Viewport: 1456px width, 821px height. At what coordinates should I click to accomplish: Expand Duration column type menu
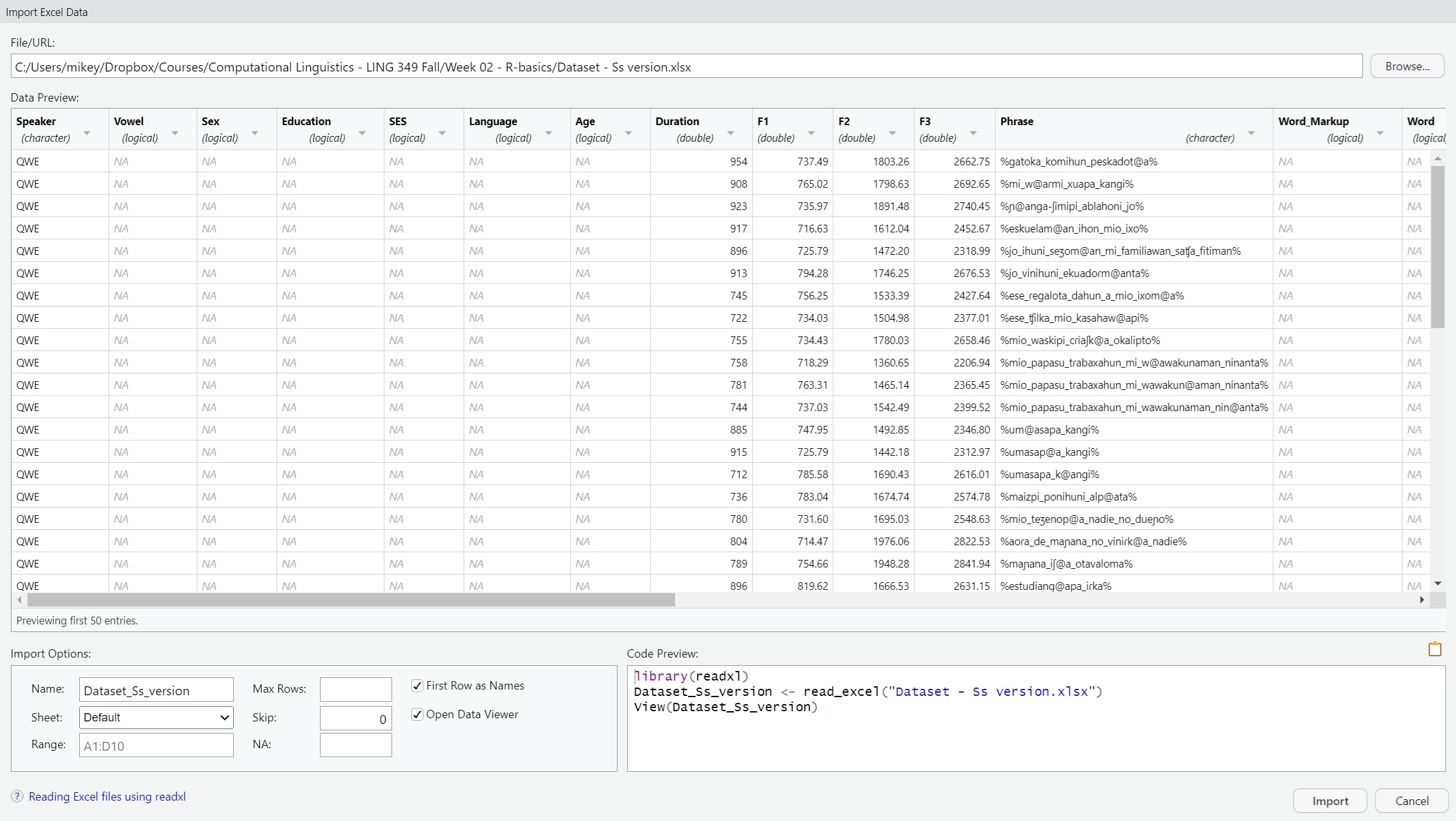pyautogui.click(x=731, y=133)
